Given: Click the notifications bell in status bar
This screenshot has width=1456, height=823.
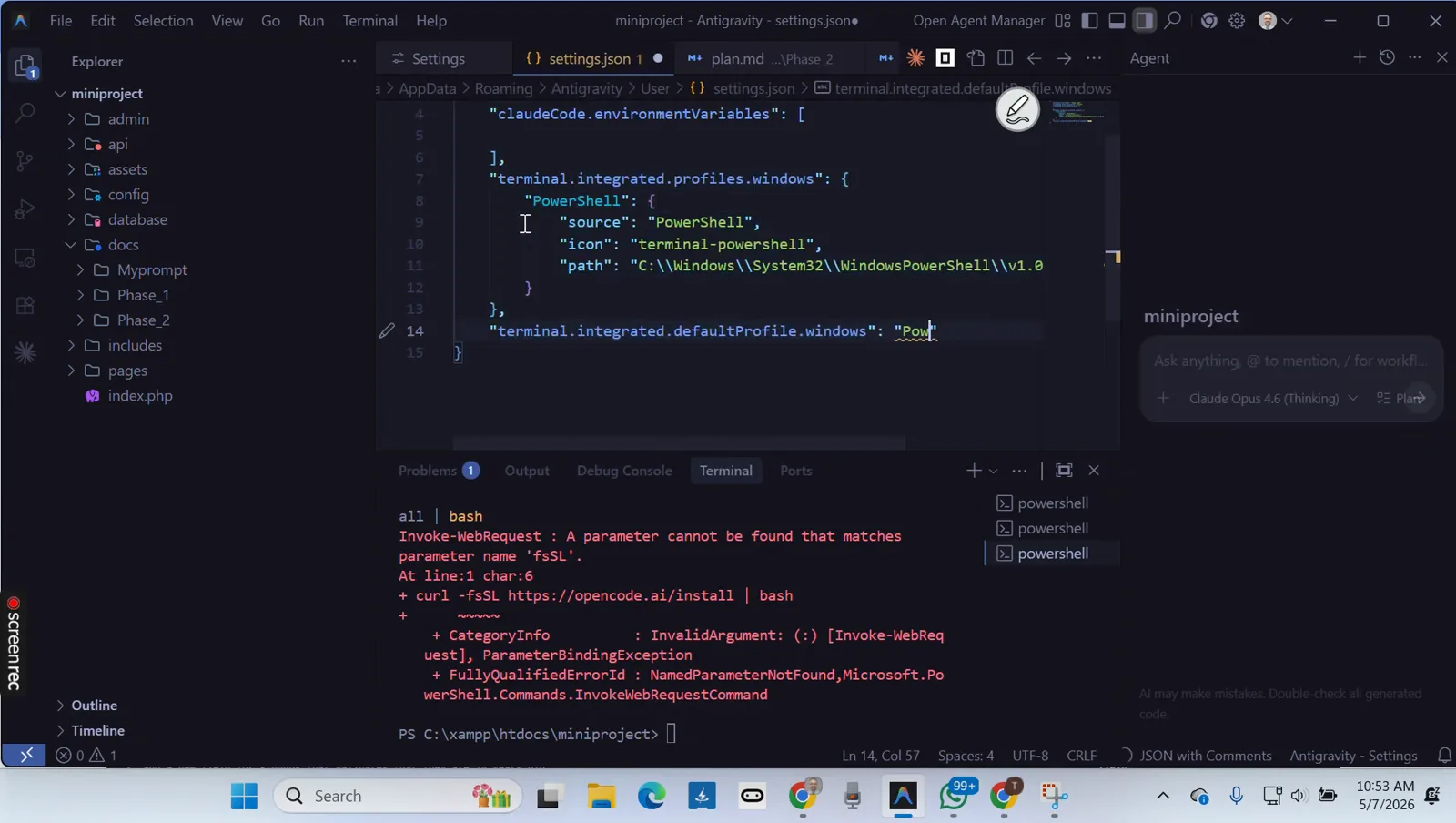Looking at the screenshot, I should tap(1444, 756).
